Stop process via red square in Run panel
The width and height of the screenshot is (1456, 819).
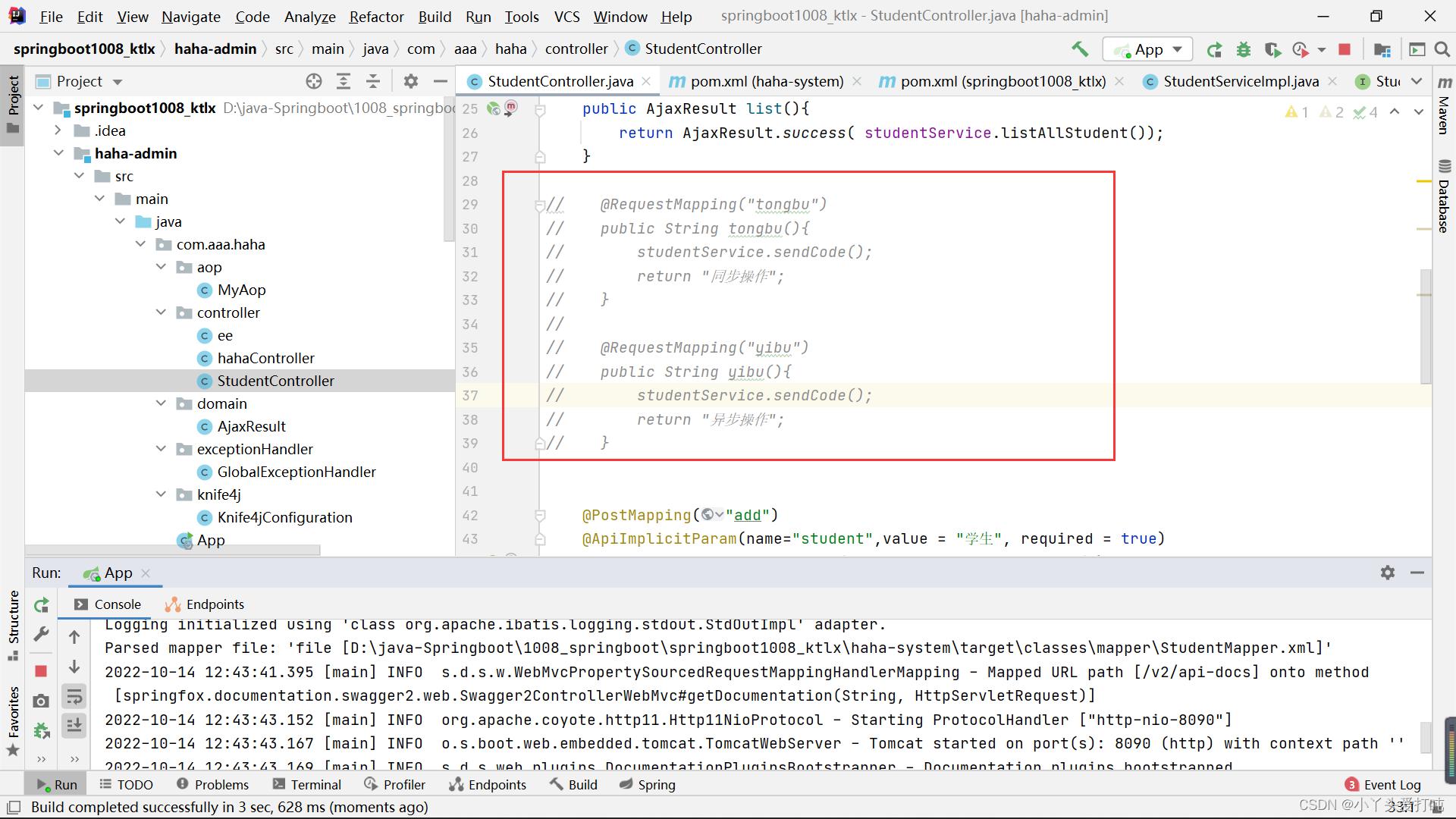click(41, 671)
